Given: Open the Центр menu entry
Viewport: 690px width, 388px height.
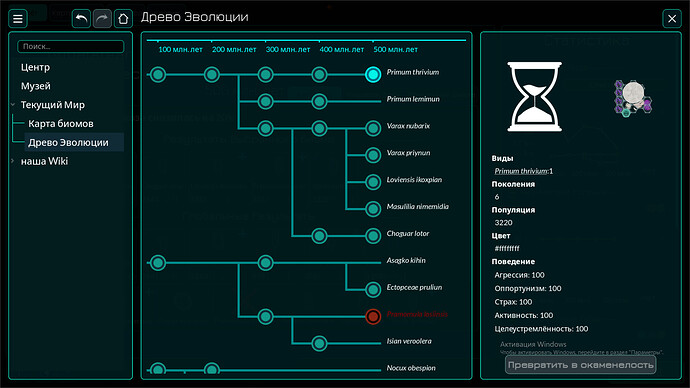Looking at the screenshot, I should tap(35, 67).
